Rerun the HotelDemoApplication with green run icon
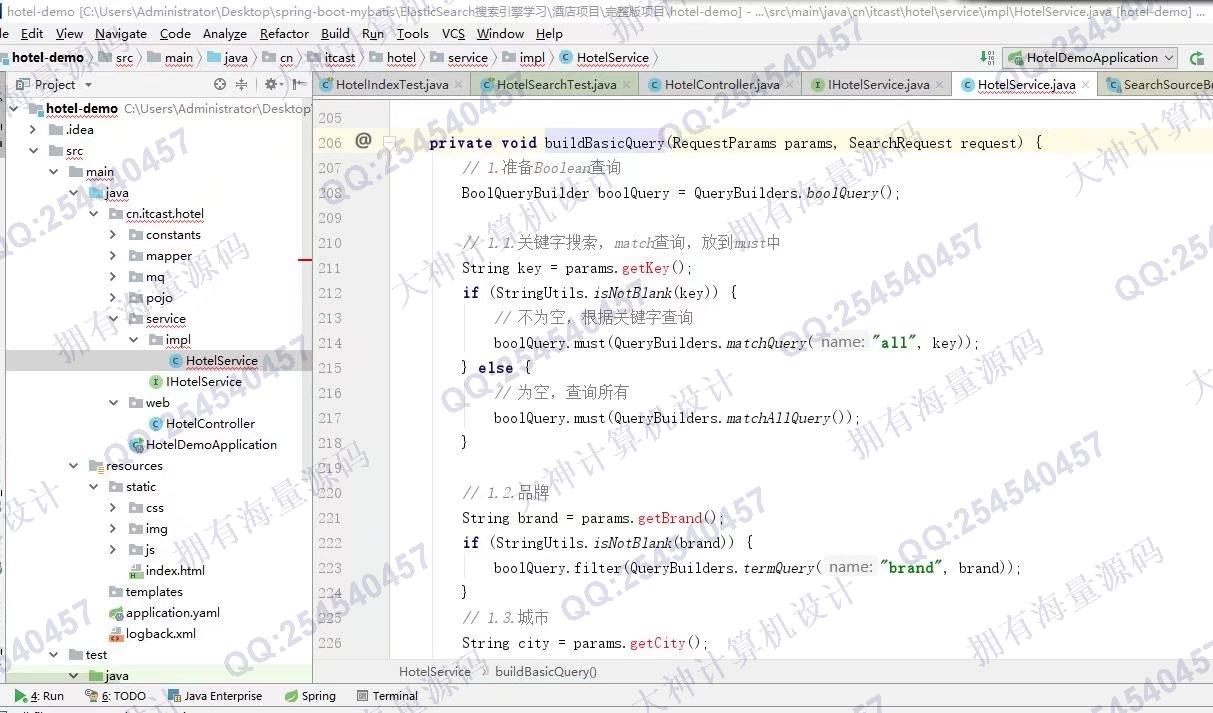The image size is (1213, 713). point(1197,58)
